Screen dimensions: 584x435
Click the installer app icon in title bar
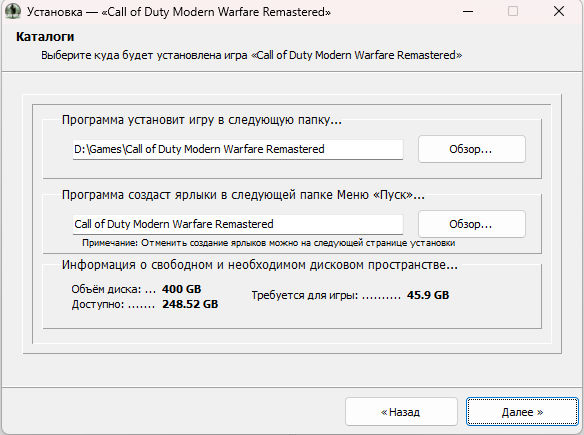click(13, 11)
